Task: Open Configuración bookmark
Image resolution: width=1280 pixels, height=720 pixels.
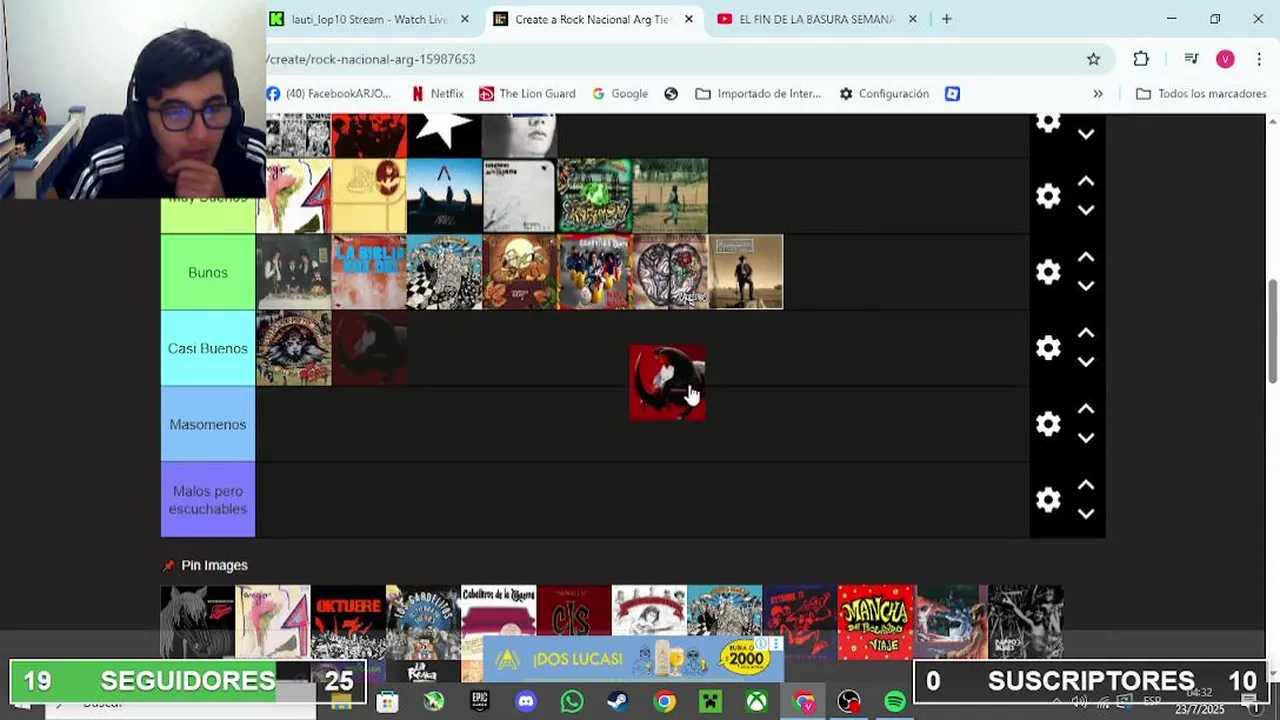Action: [884, 93]
